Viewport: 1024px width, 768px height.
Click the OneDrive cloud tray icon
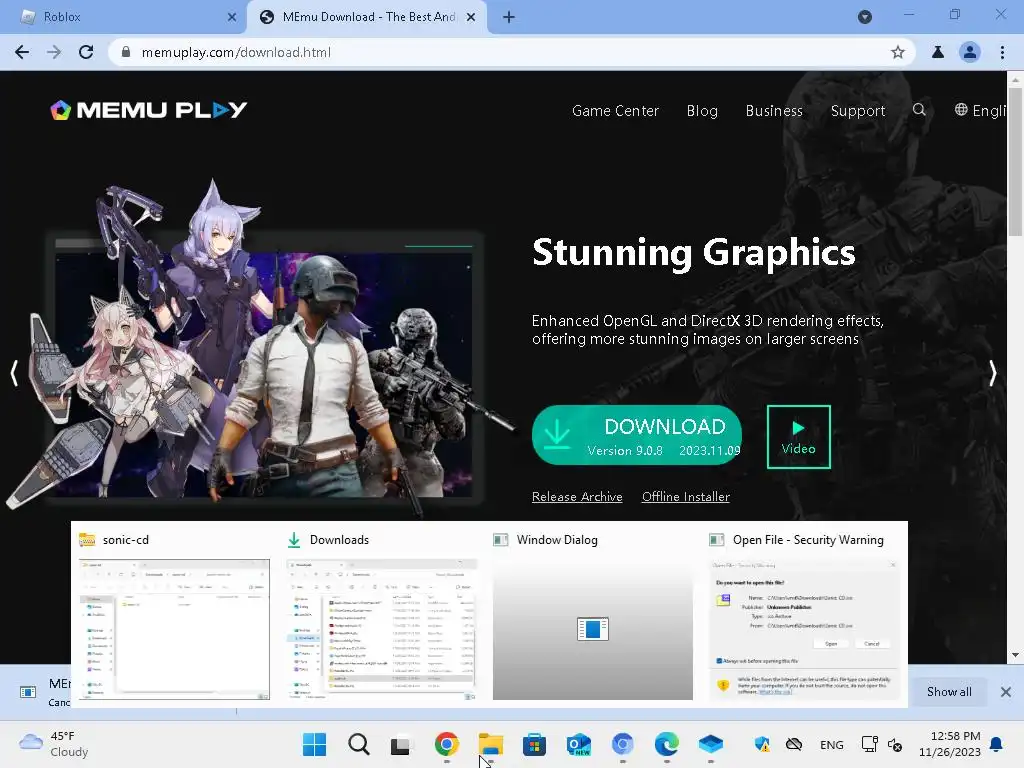(793, 744)
